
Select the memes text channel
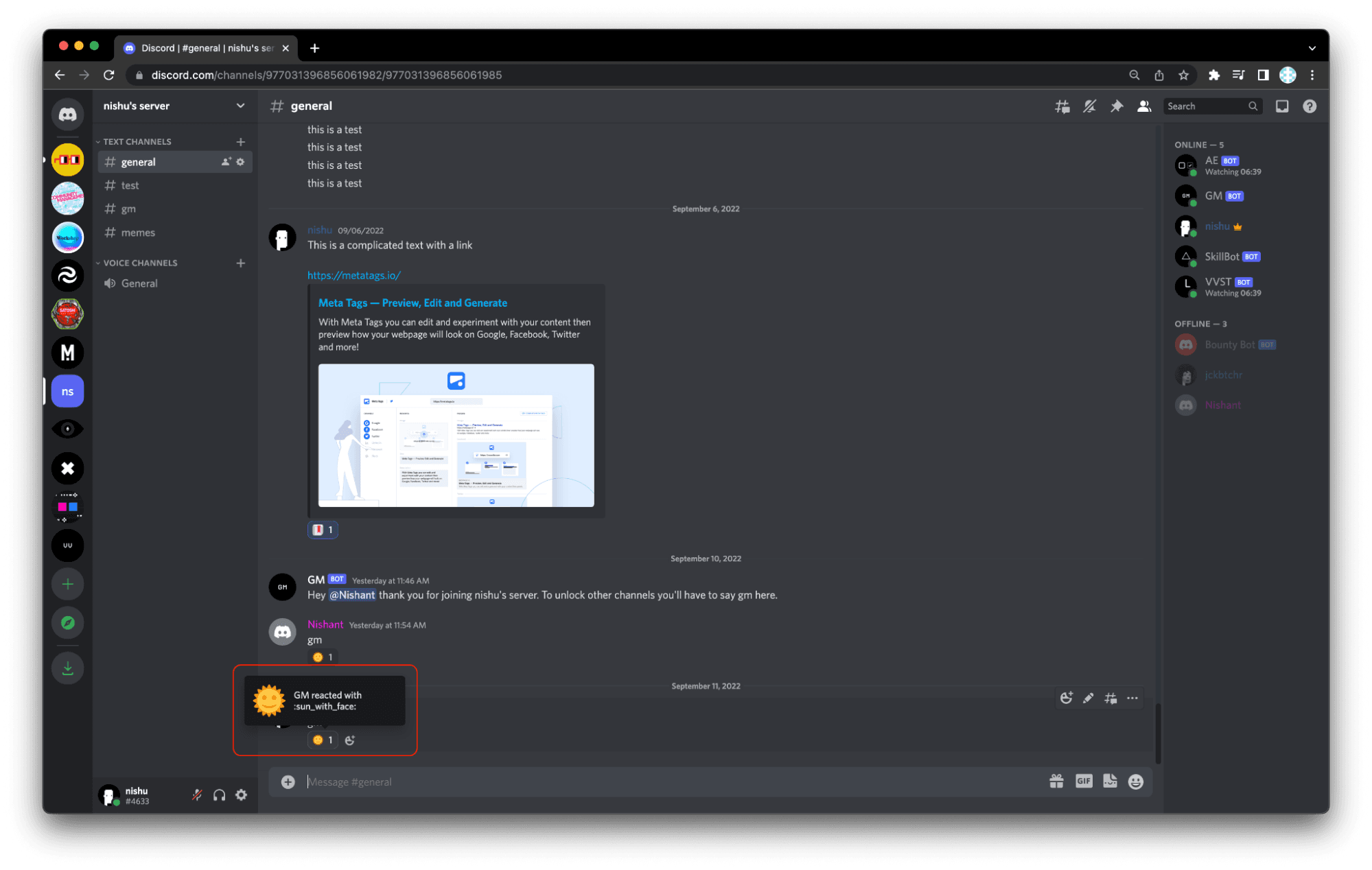tap(176, 233)
